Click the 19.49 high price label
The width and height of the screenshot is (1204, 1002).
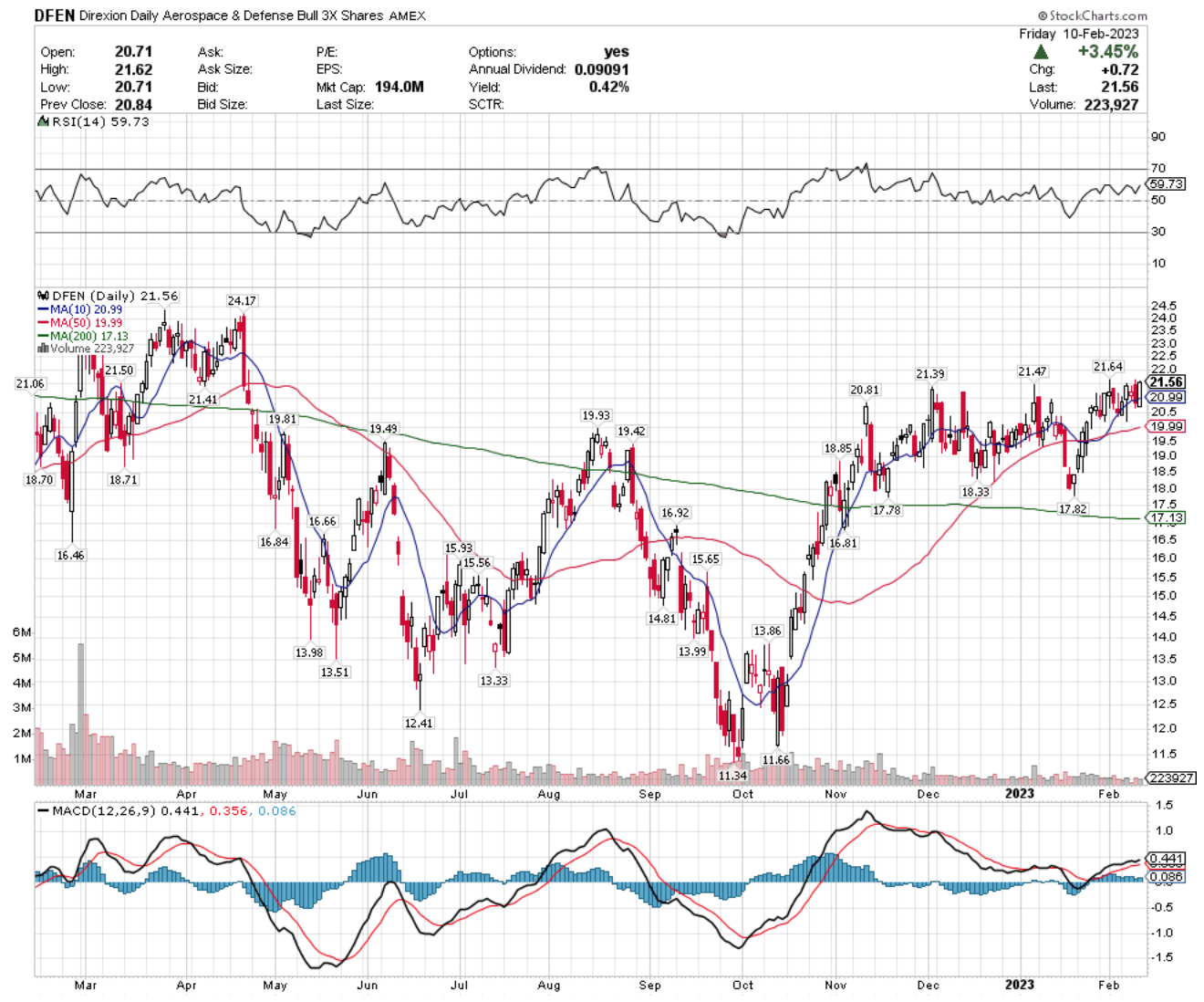coord(383,429)
